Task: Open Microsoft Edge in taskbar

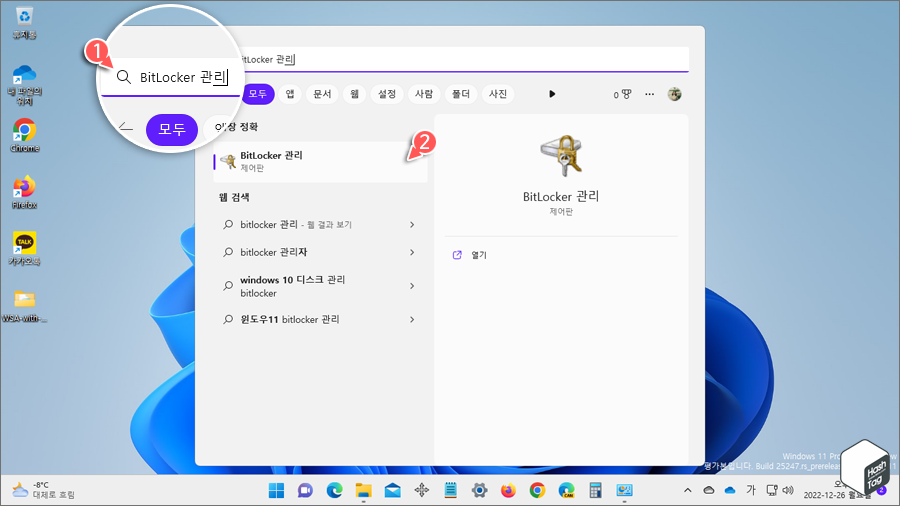Action: tap(335, 491)
